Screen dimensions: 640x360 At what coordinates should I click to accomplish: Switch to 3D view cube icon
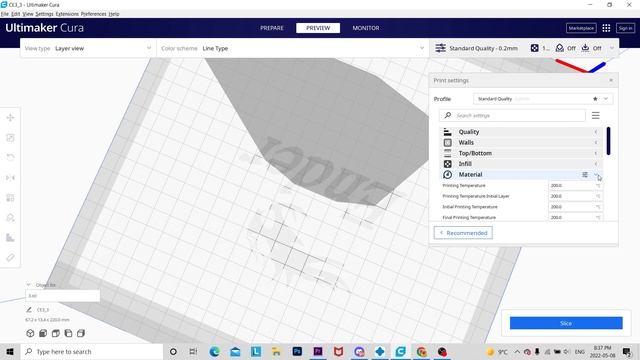[30, 333]
